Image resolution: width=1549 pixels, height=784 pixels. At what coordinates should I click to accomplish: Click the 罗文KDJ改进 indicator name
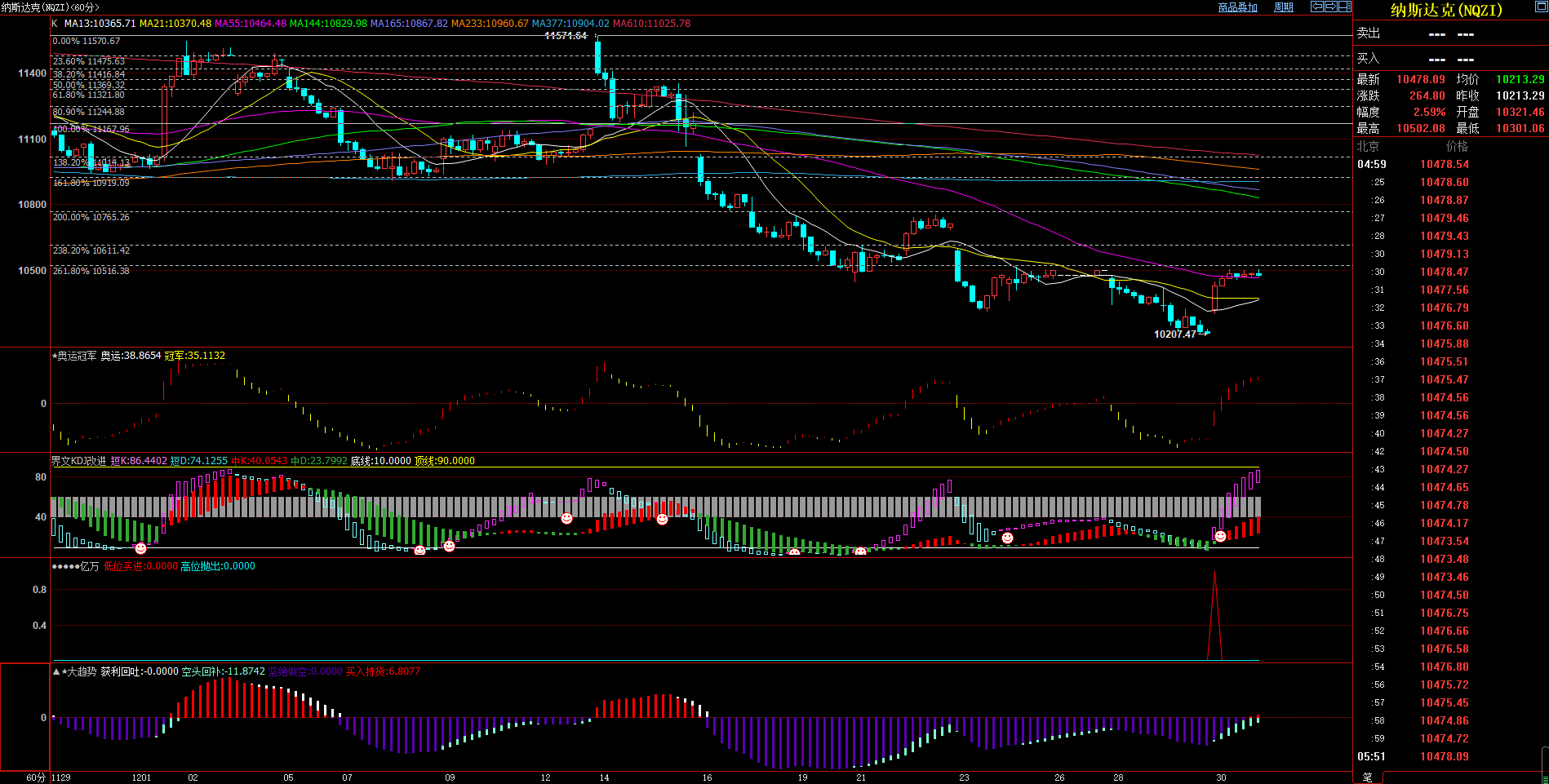pos(79,461)
